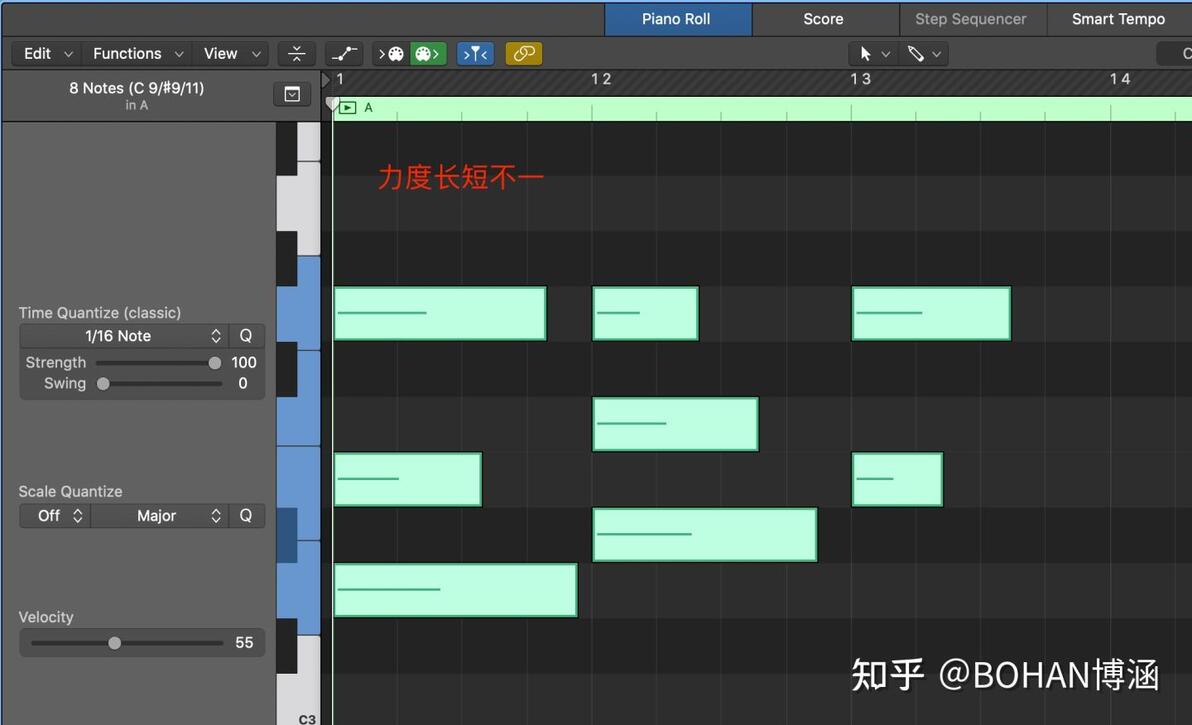The height and width of the screenshot is (725, 1192).
Task: Toggle the blue Catch Playhead button
Action: [x=475, y=54]
